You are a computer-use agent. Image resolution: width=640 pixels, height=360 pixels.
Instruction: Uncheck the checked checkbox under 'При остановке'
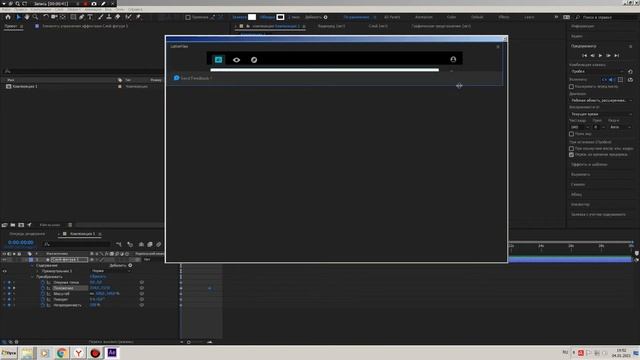[571, 155]
